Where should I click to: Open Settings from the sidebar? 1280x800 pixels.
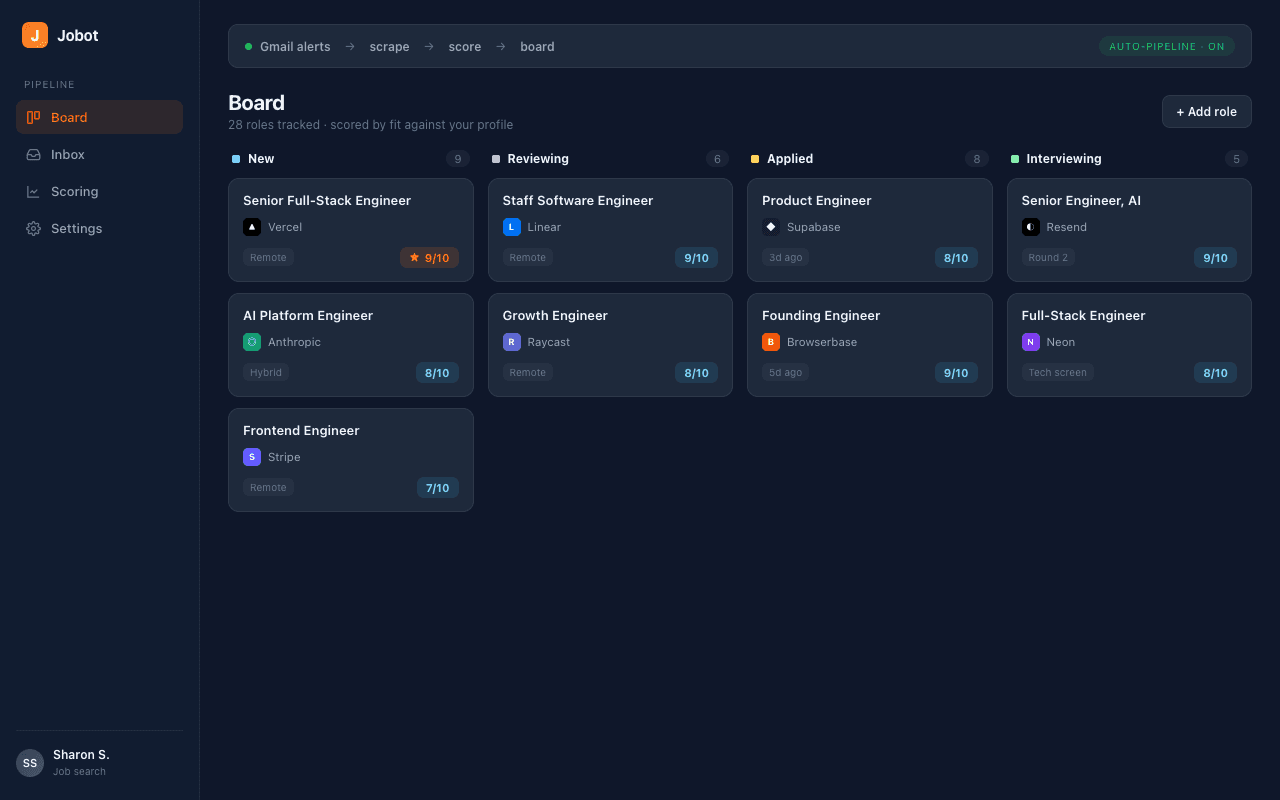(99, 228)
